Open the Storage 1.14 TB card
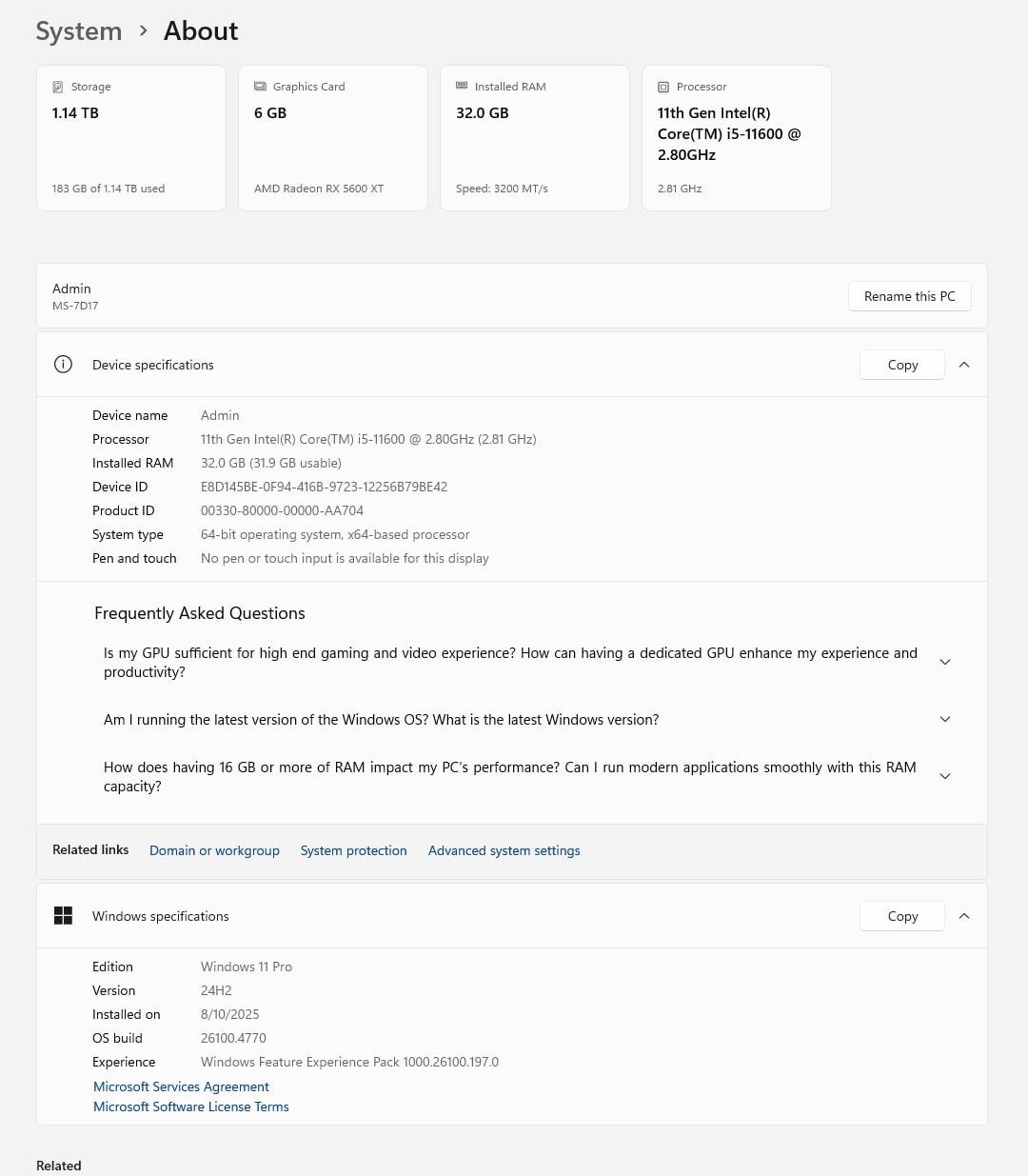The height and width of the screenshot is (1176, 1028). coord(131,138)
